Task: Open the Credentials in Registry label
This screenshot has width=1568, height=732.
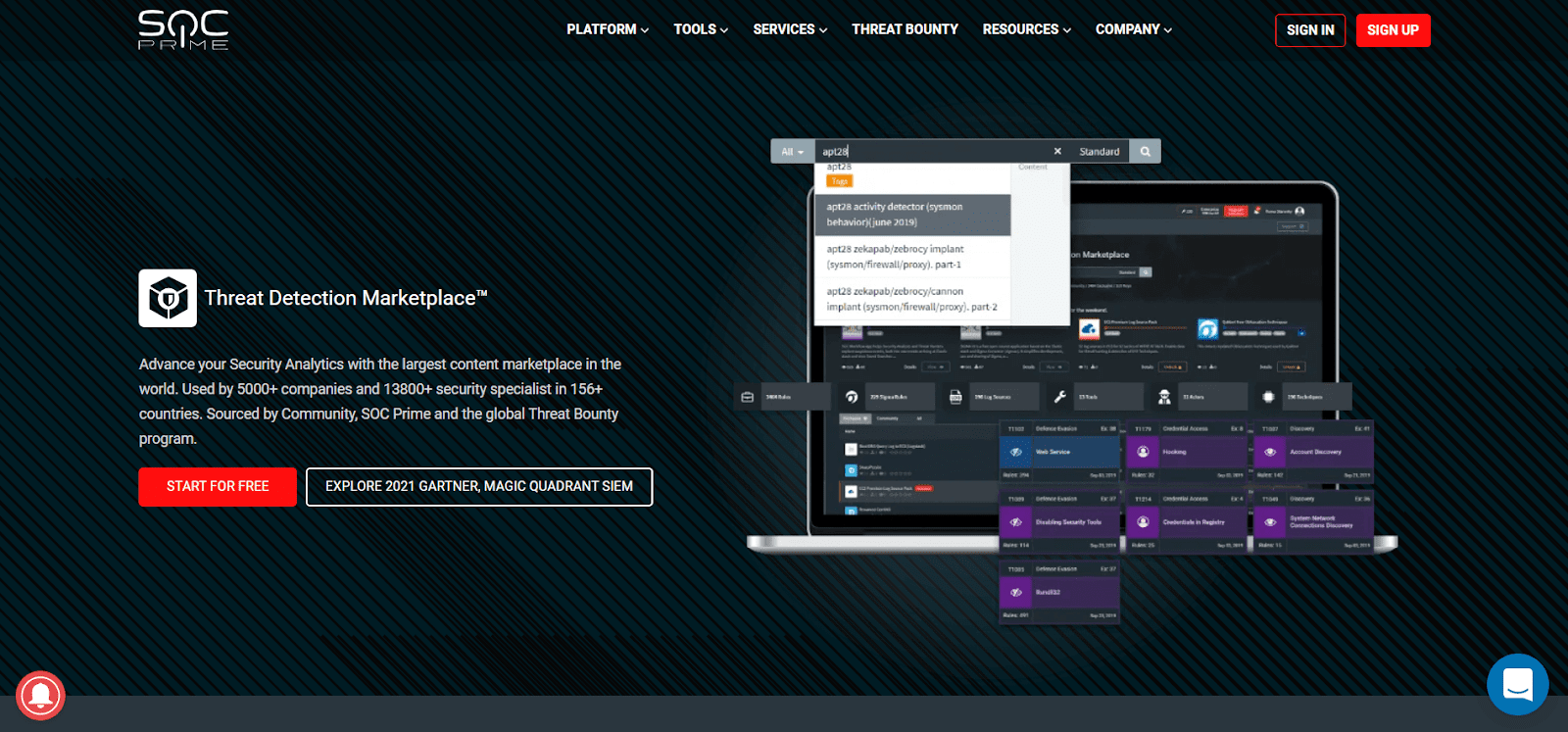Action: coord(1194,522)
